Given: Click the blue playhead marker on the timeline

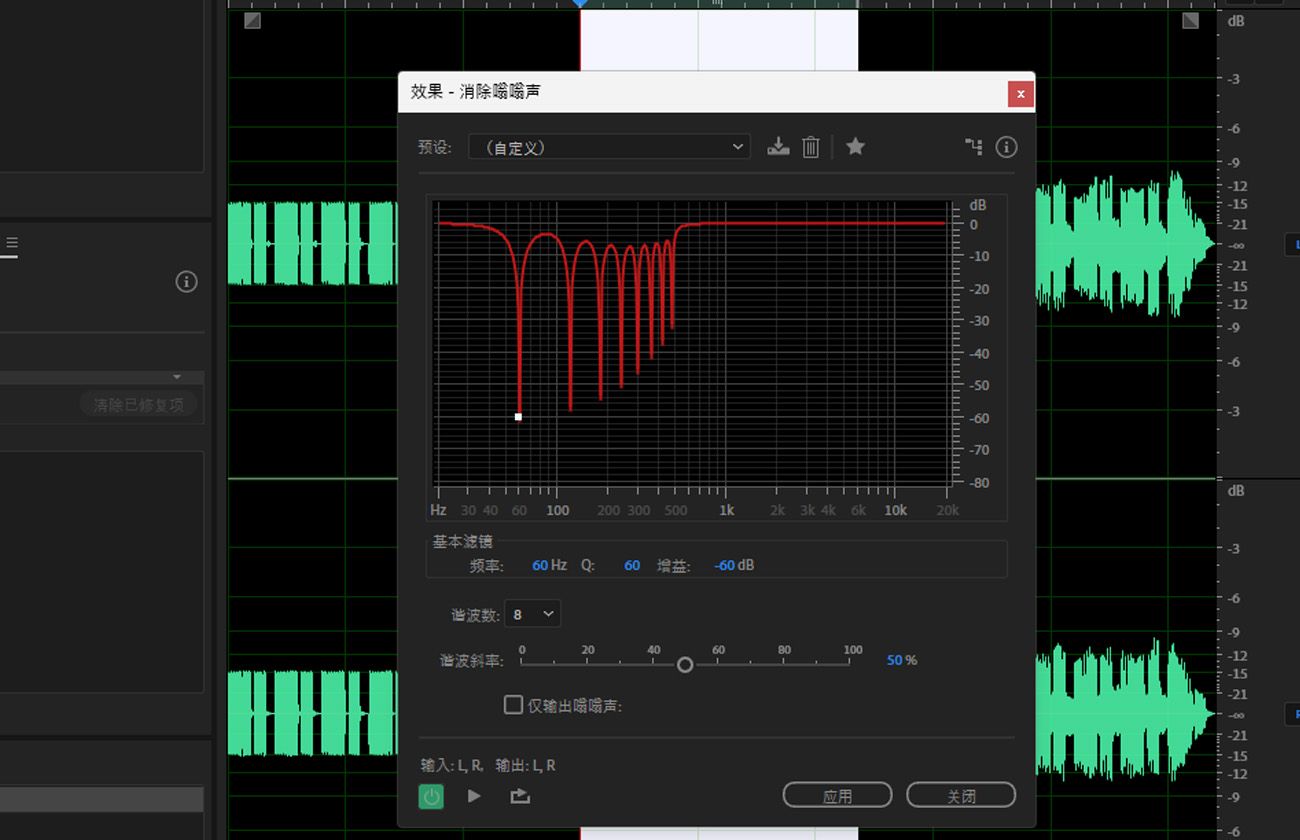Looking at the screenshot, I should [580, 4].
